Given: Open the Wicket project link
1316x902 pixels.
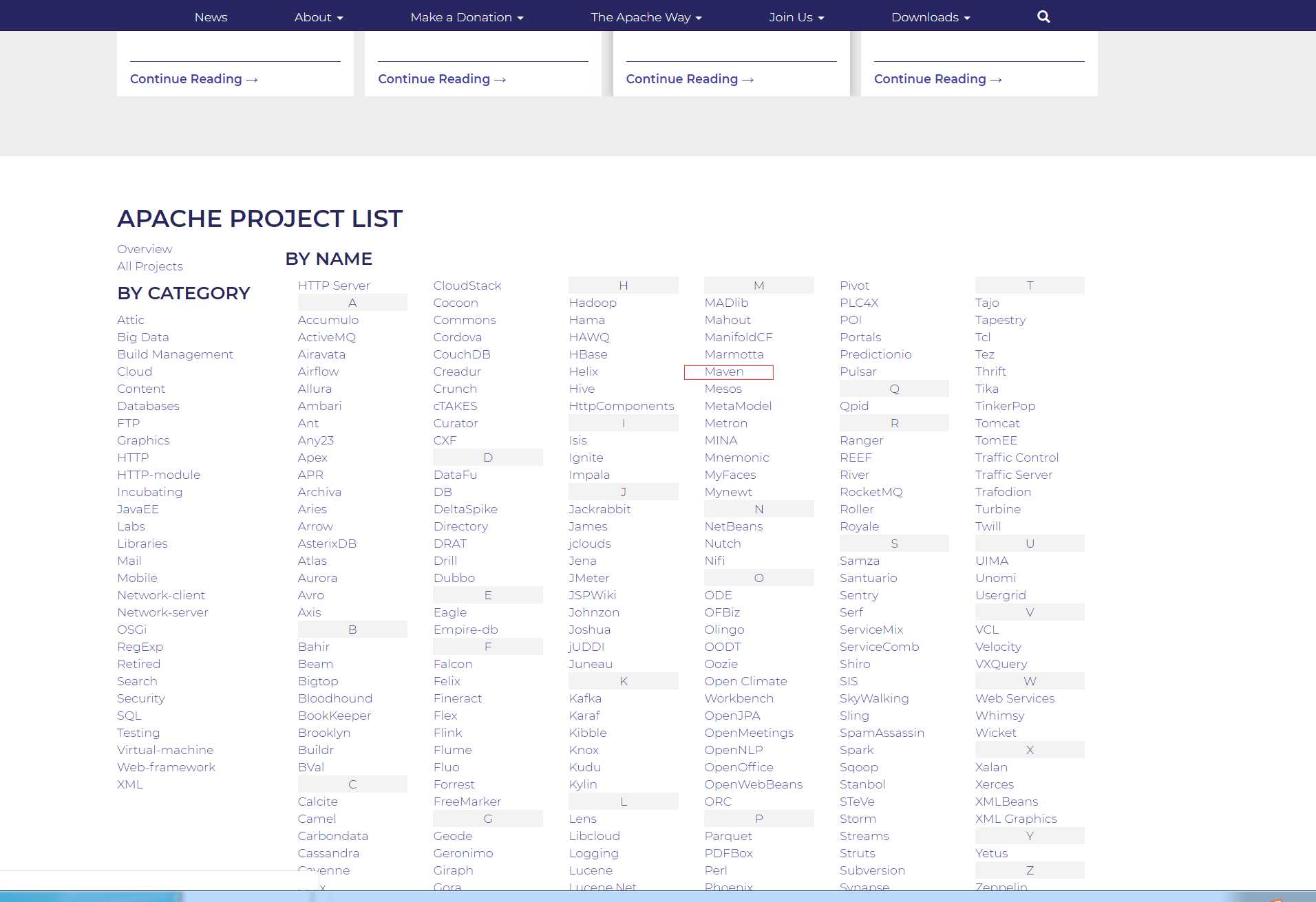Looking at the screenshot, I should (996, 733).
